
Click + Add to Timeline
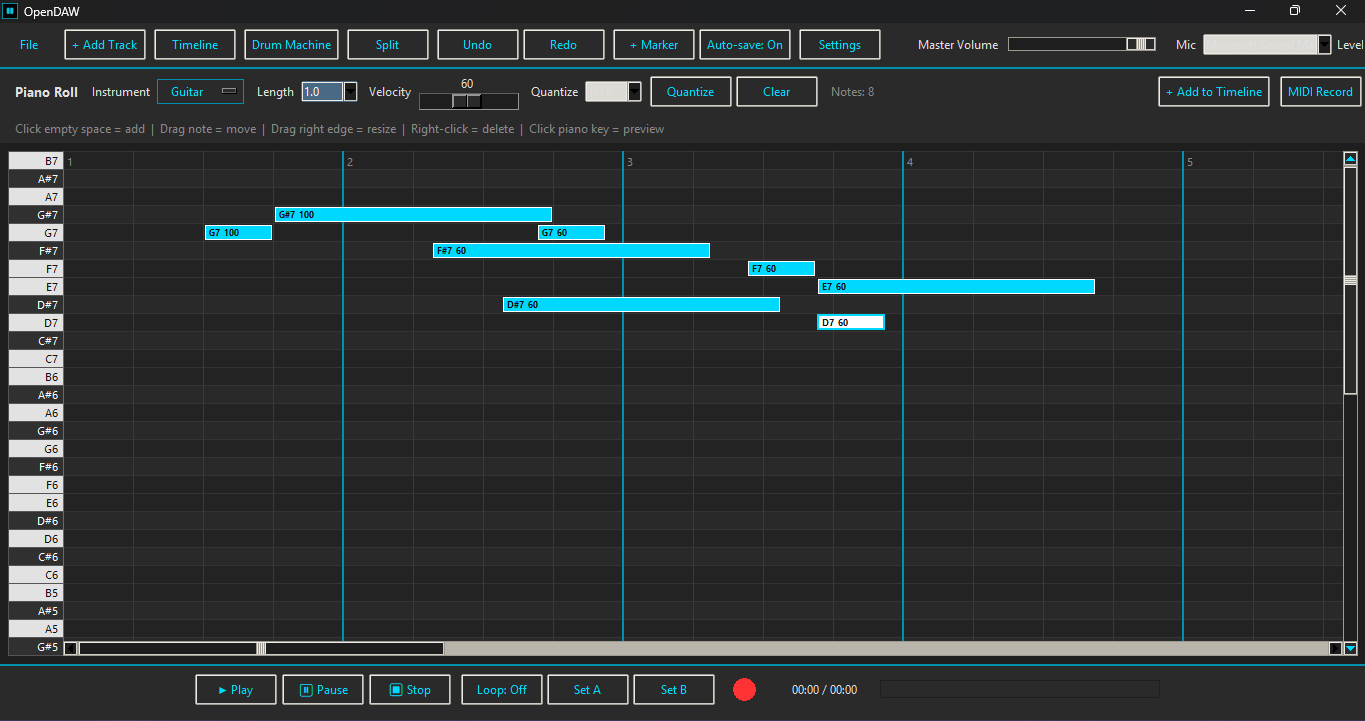coord(1214,91)
